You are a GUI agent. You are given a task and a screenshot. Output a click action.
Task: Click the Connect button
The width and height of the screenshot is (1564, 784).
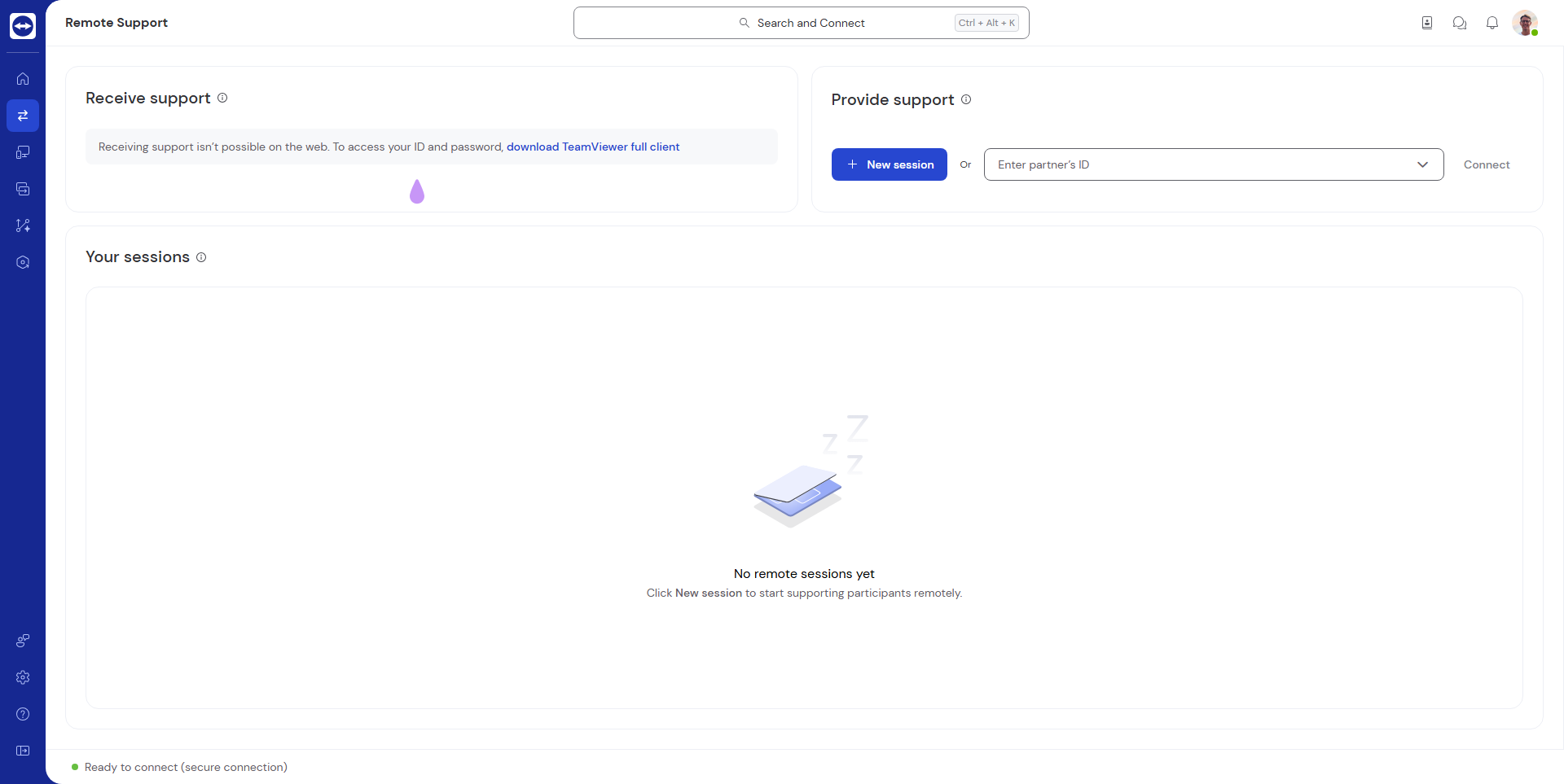[1486, 164]
